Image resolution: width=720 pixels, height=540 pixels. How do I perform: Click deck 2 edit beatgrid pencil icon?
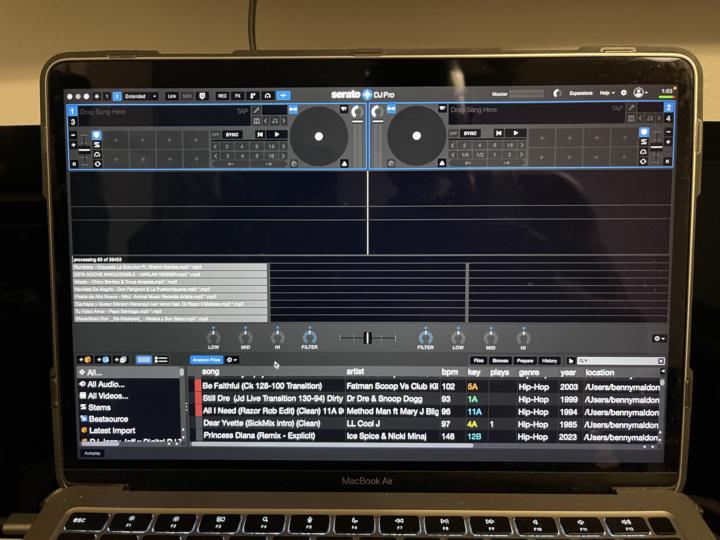(x=632, y=107)
